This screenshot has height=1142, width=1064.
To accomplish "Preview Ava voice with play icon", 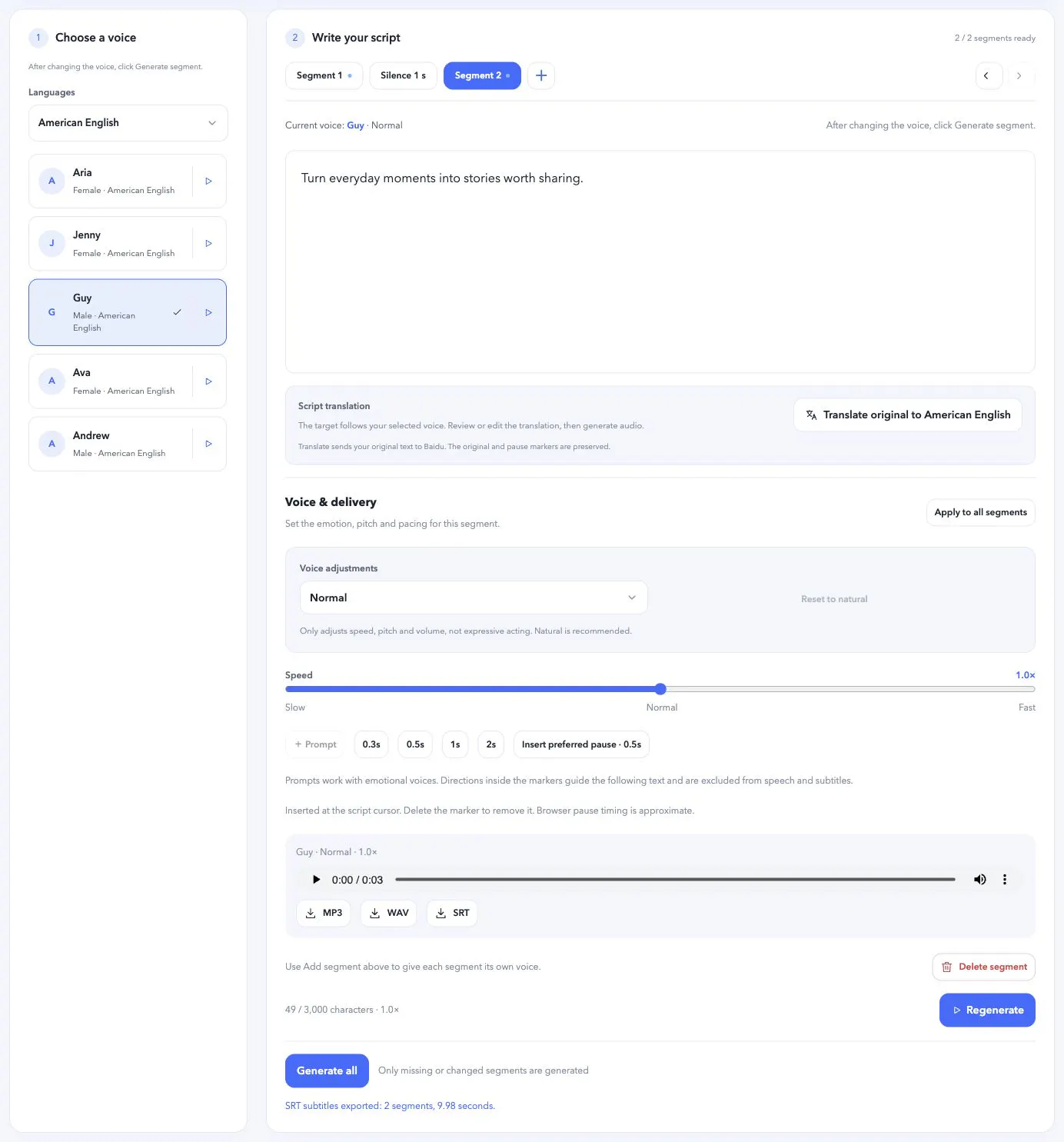I will pos(208,381).
